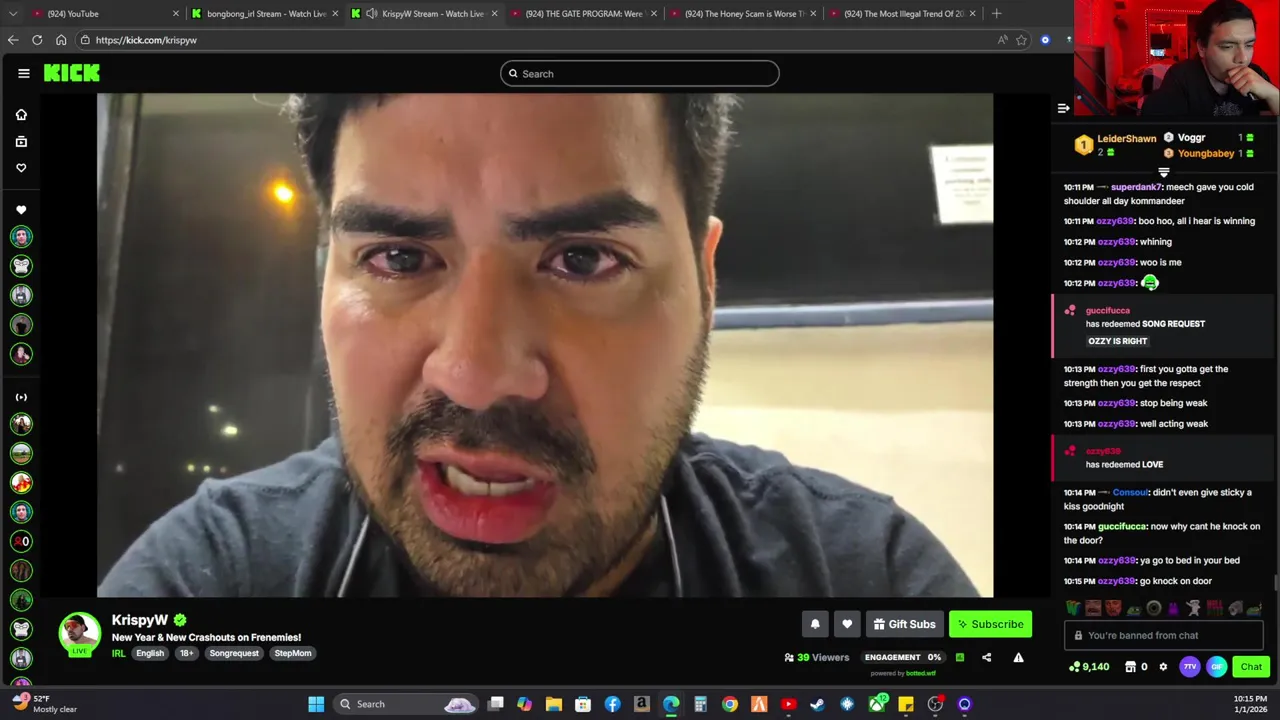Expand the leaderboard chevron below gifters

coord(1163,172)
